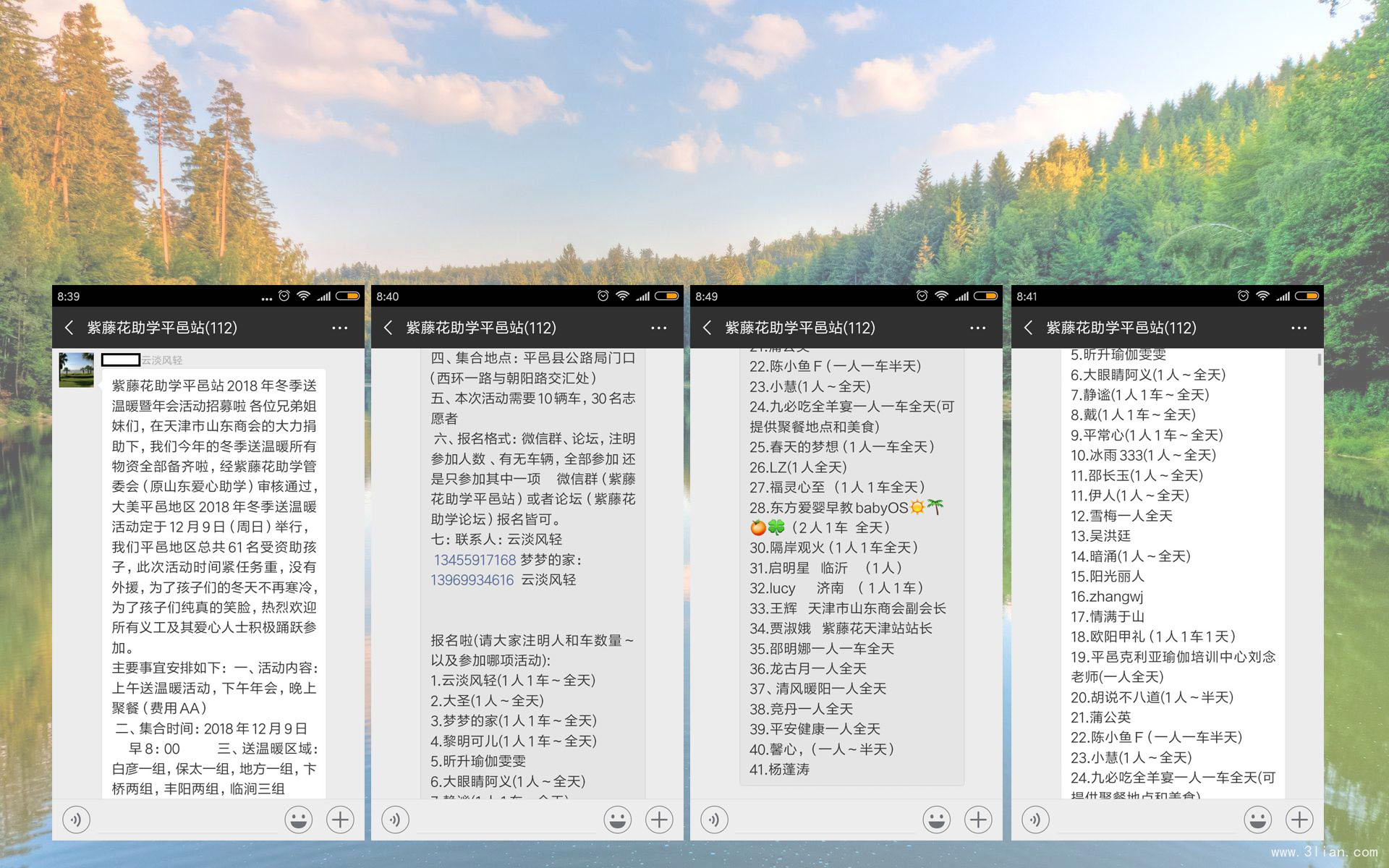
Task: Tap back arrow in the 8:49 chat
Action: 708,328
